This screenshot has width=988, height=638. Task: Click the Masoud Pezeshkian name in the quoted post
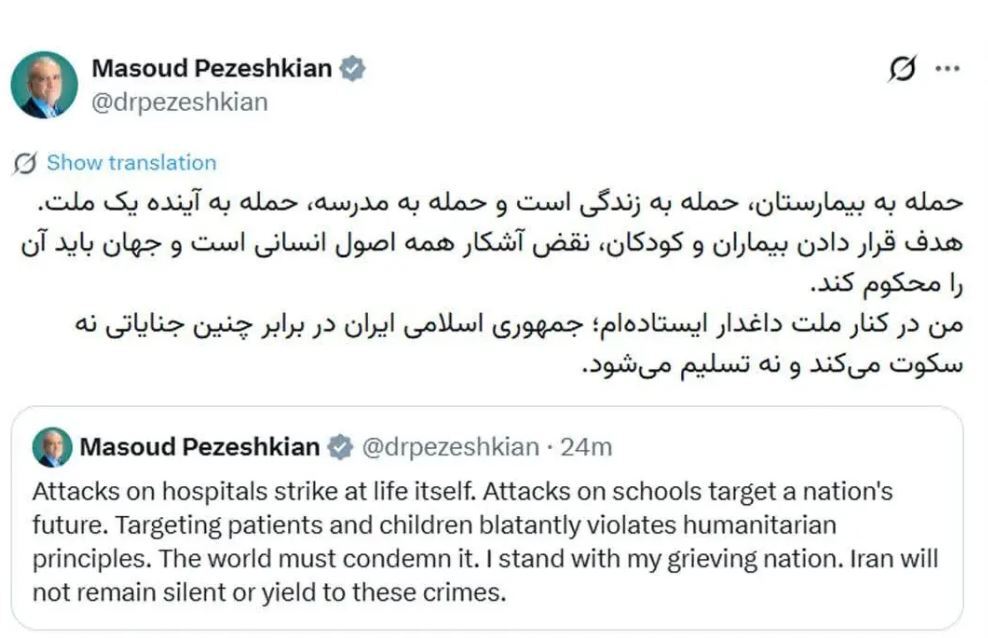point(200,447)
